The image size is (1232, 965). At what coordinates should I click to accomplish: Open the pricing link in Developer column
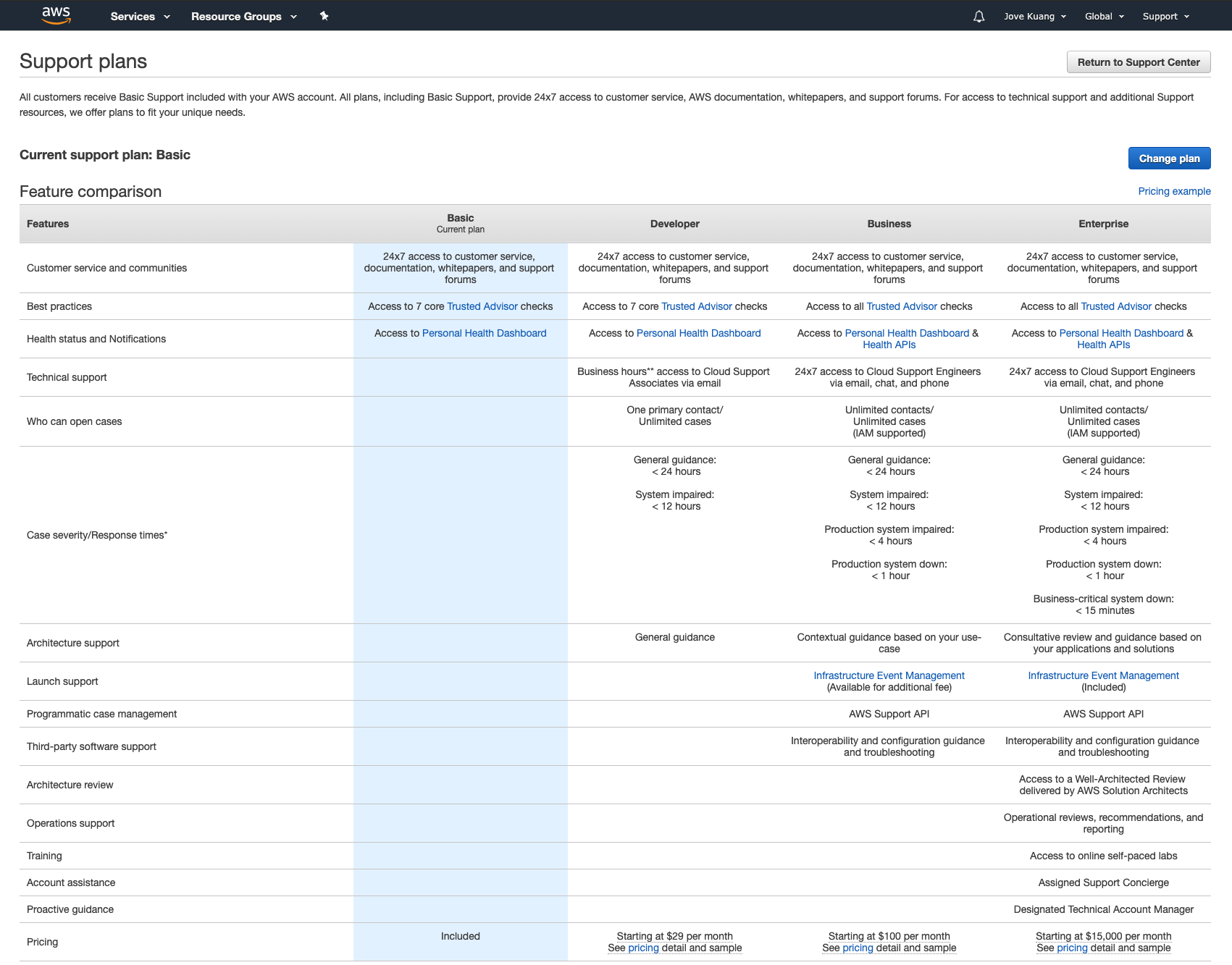[643, 948]
